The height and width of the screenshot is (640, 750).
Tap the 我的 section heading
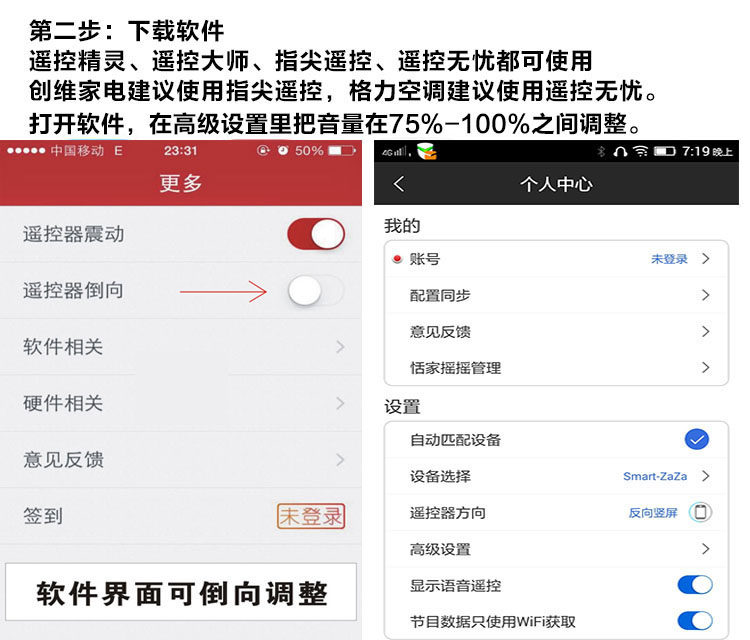402,225
